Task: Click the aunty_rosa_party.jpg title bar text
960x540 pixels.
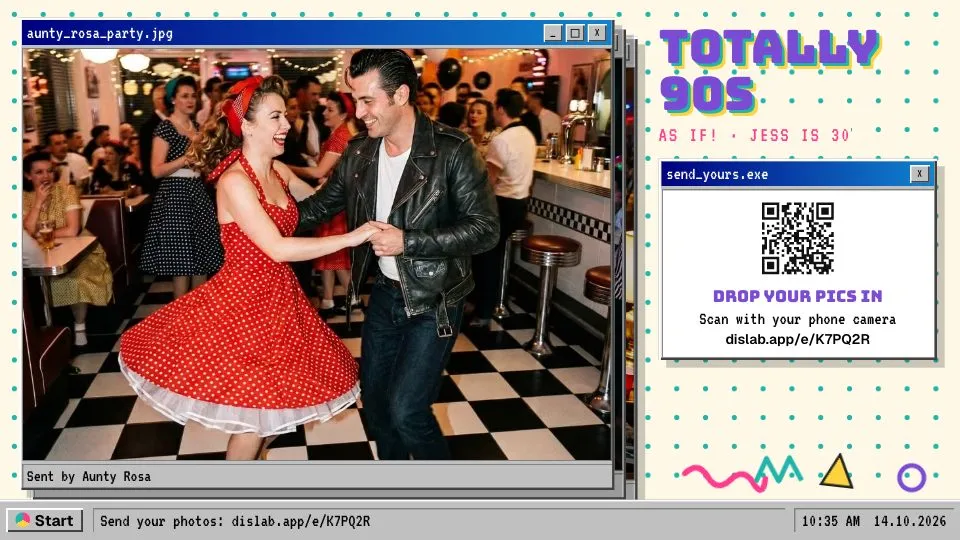Action: [x=100, y=34]
